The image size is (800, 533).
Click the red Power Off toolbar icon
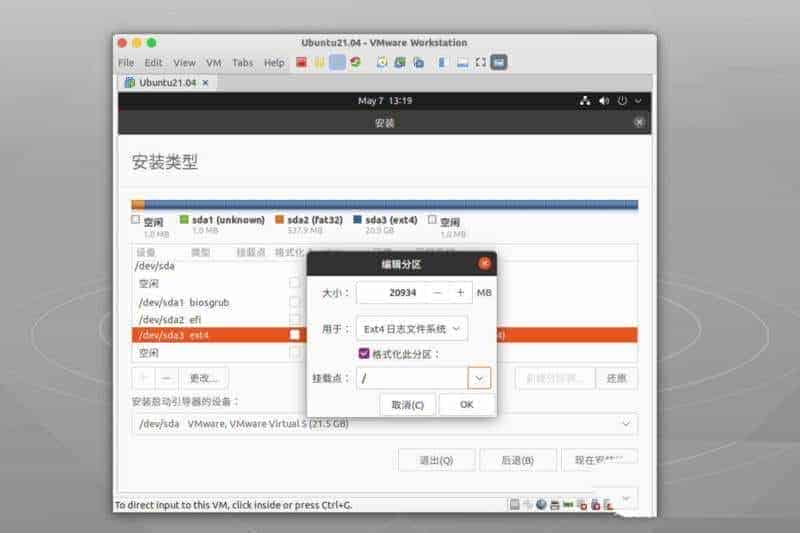pos(301,62)
